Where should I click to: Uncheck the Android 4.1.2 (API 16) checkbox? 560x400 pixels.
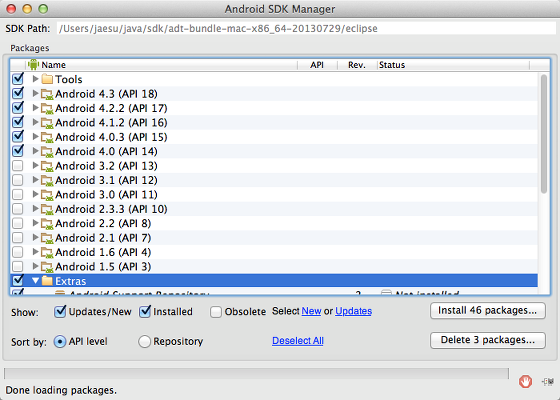click(x=18, y=122)
